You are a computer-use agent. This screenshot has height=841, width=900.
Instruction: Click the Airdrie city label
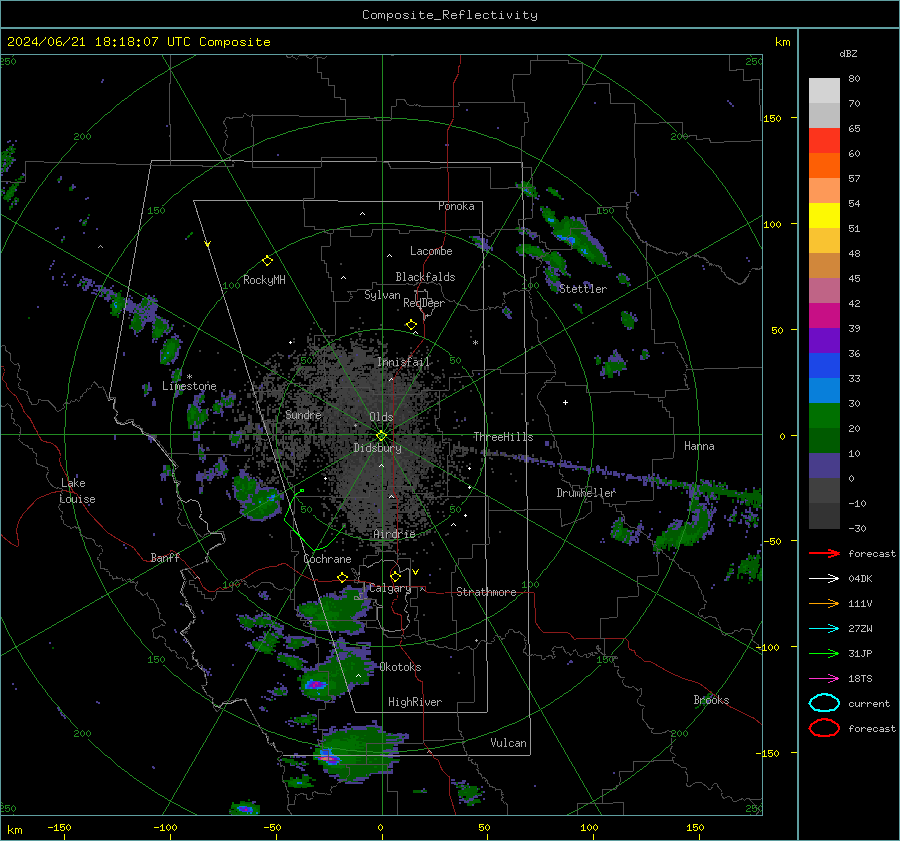point(394,534)
